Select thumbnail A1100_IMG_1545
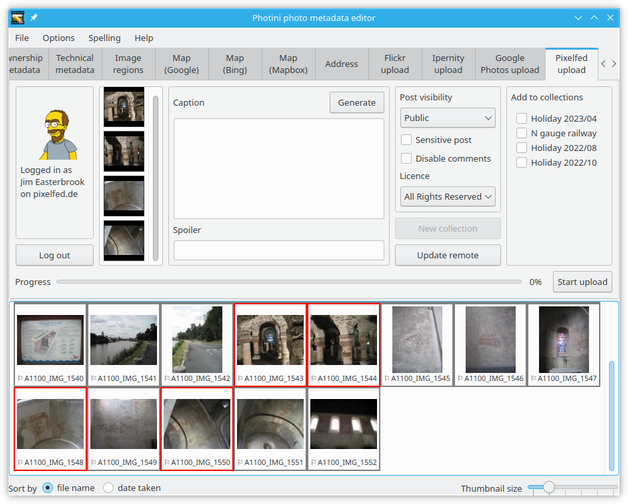Screen dimensions: 628x504 [417, 345]
